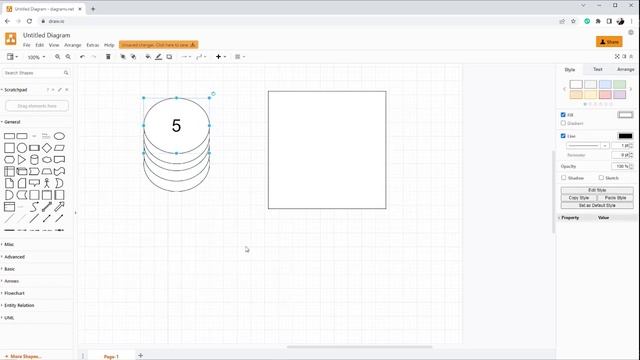Open the table dropdown in toolbar
Image resolution: width=640 pixels, height=360 pixels.
coord(240,57)
